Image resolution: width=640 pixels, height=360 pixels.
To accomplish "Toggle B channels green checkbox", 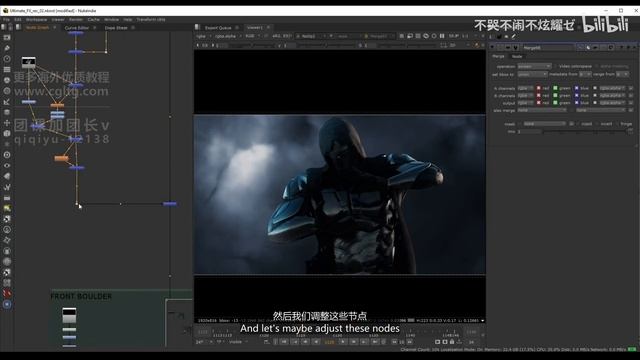I will 555,96.
